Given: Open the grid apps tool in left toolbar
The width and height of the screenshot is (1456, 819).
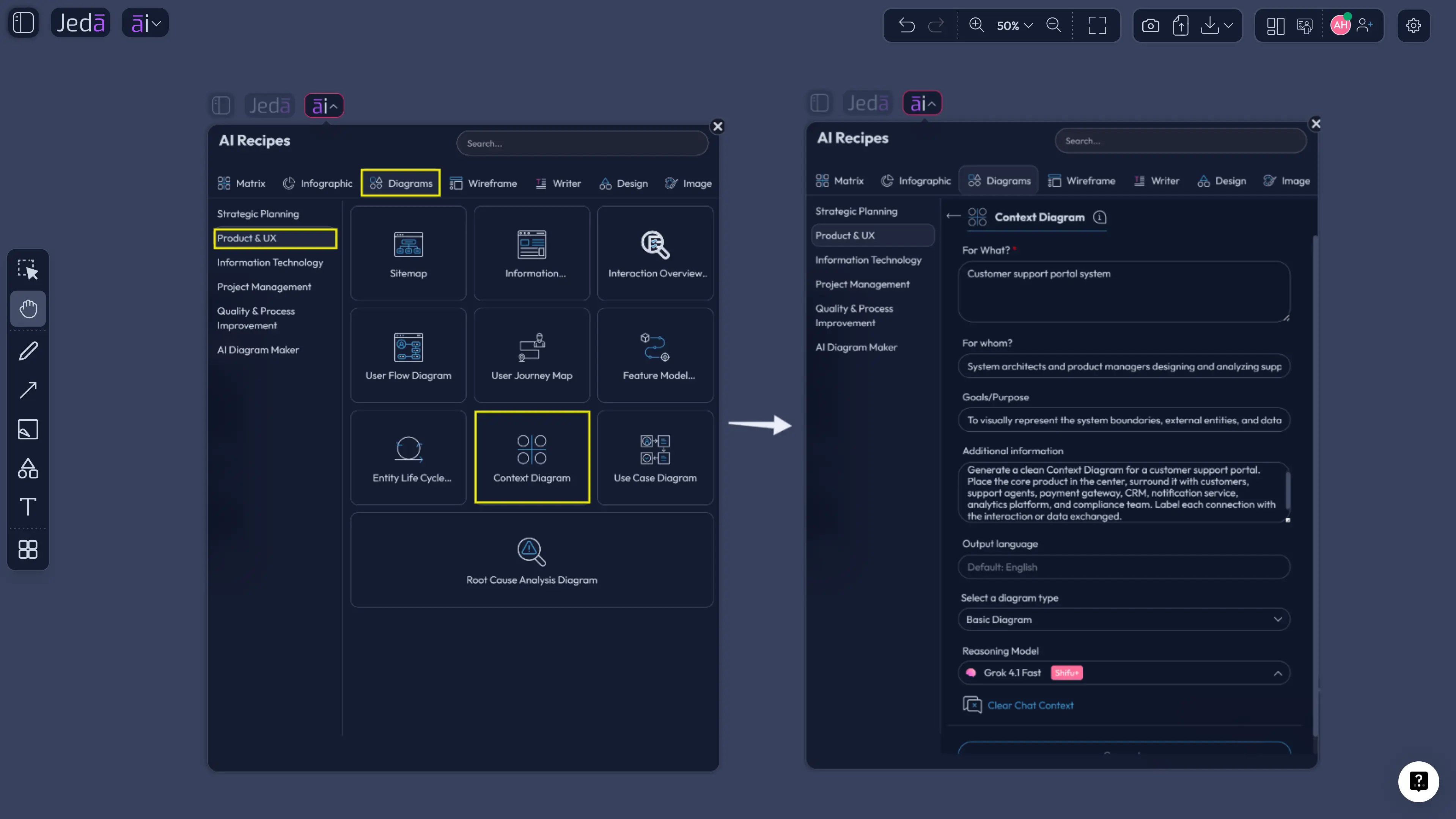Looking at the screenshot, I should tap(28, 549).
